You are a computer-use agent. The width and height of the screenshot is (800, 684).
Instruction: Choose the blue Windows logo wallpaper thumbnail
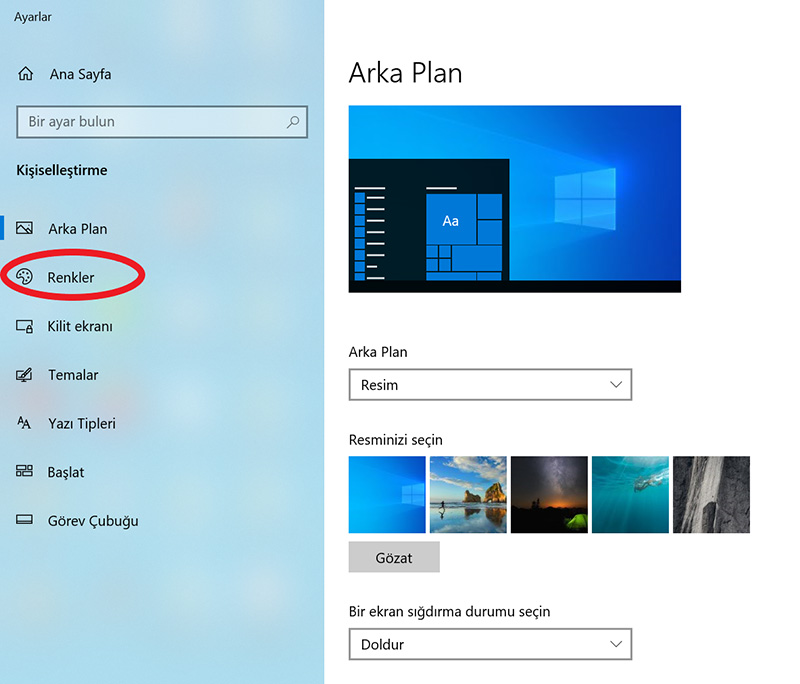387,495
